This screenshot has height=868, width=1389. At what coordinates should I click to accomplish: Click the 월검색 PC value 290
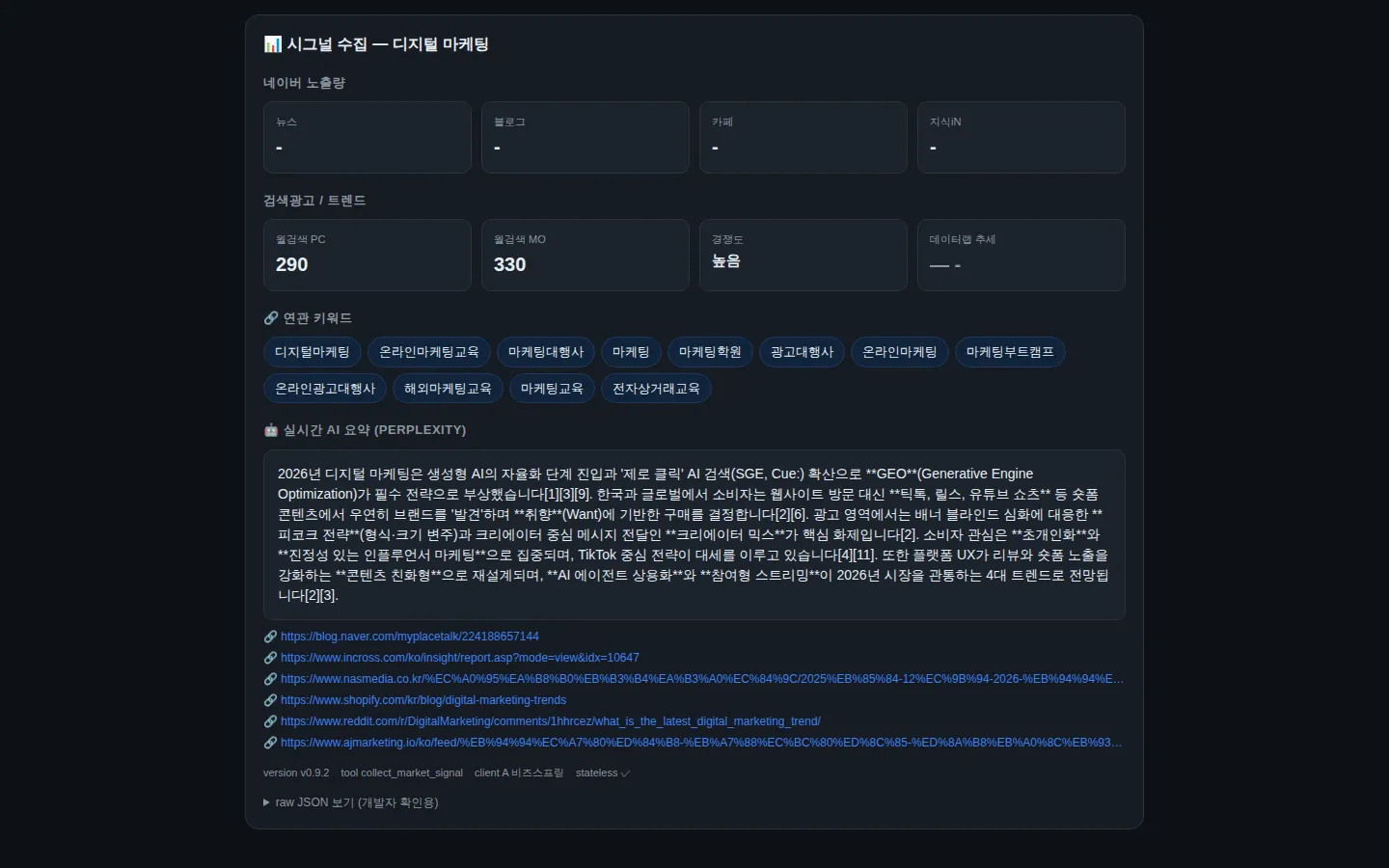pos(292,265)
